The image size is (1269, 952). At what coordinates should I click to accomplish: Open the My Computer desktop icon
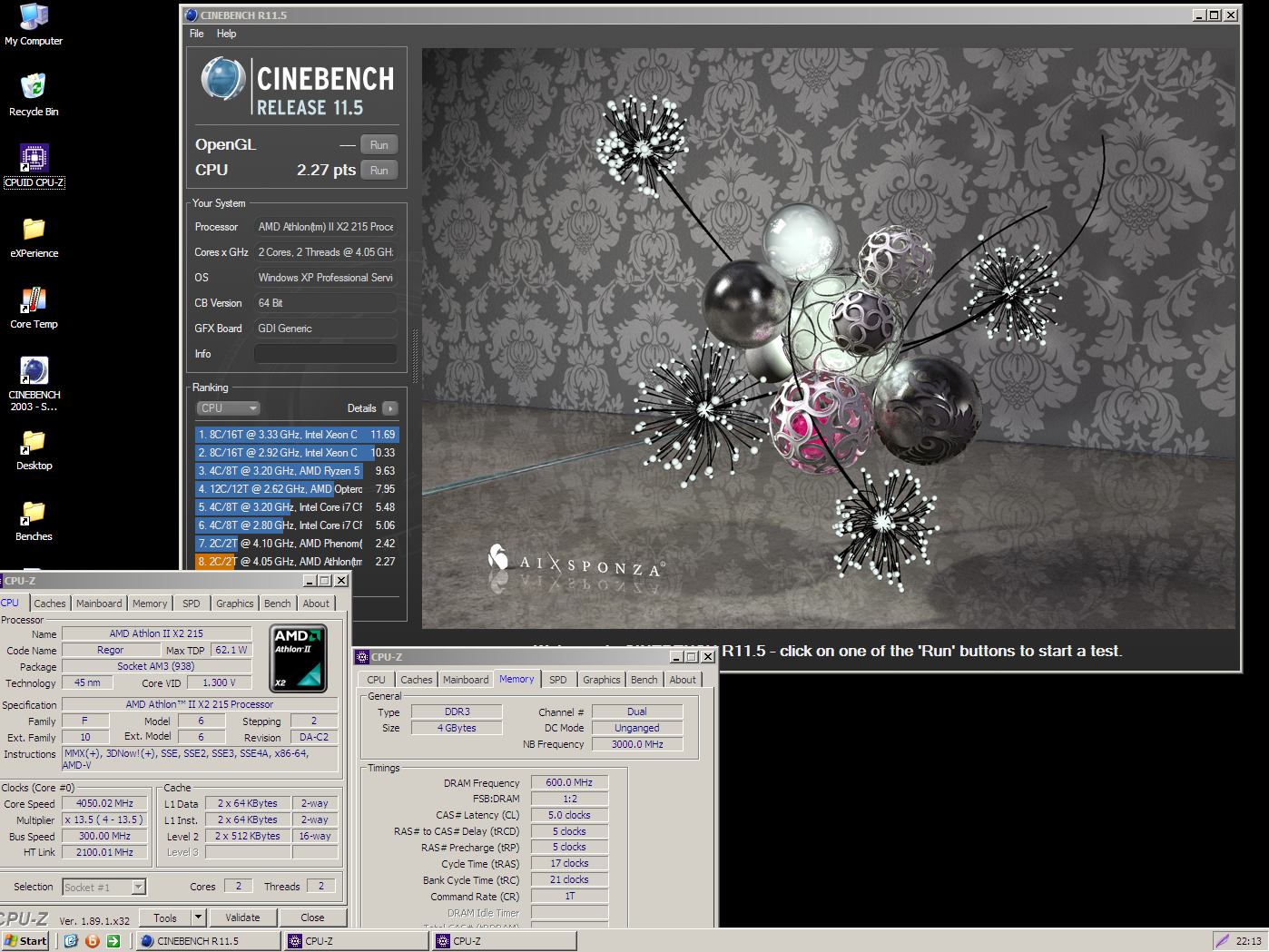click(x=34, y=25)
